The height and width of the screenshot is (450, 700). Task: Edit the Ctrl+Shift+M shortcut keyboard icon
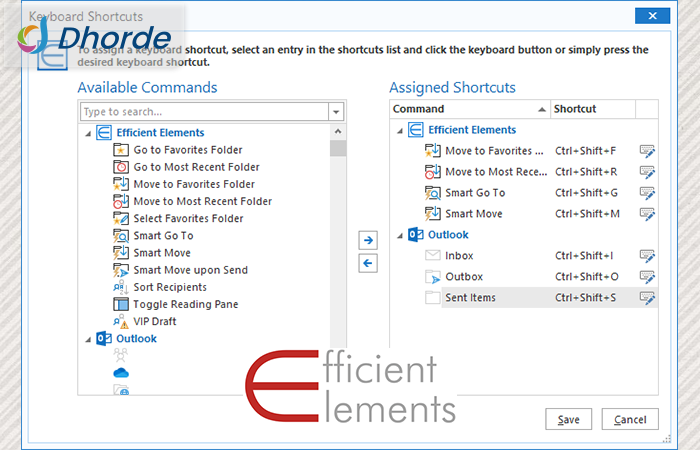point(647,214)
